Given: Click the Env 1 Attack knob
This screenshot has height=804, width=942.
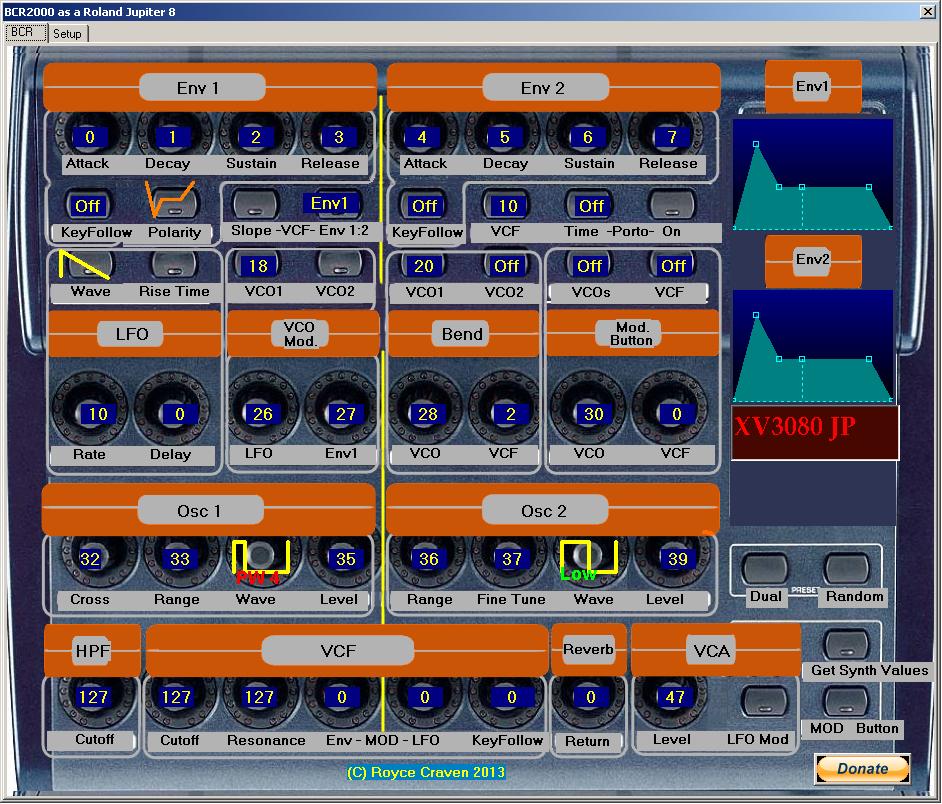Looking at the screenshot, I should pos(89,137).
